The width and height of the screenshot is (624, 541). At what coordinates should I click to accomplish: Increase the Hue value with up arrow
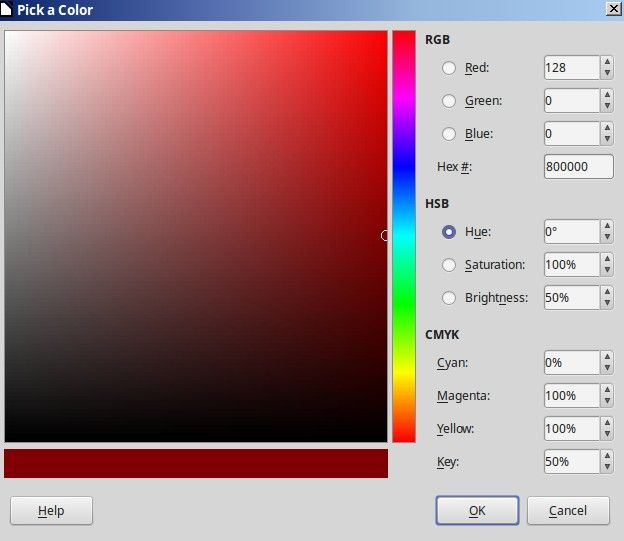(x=607, y=226)
